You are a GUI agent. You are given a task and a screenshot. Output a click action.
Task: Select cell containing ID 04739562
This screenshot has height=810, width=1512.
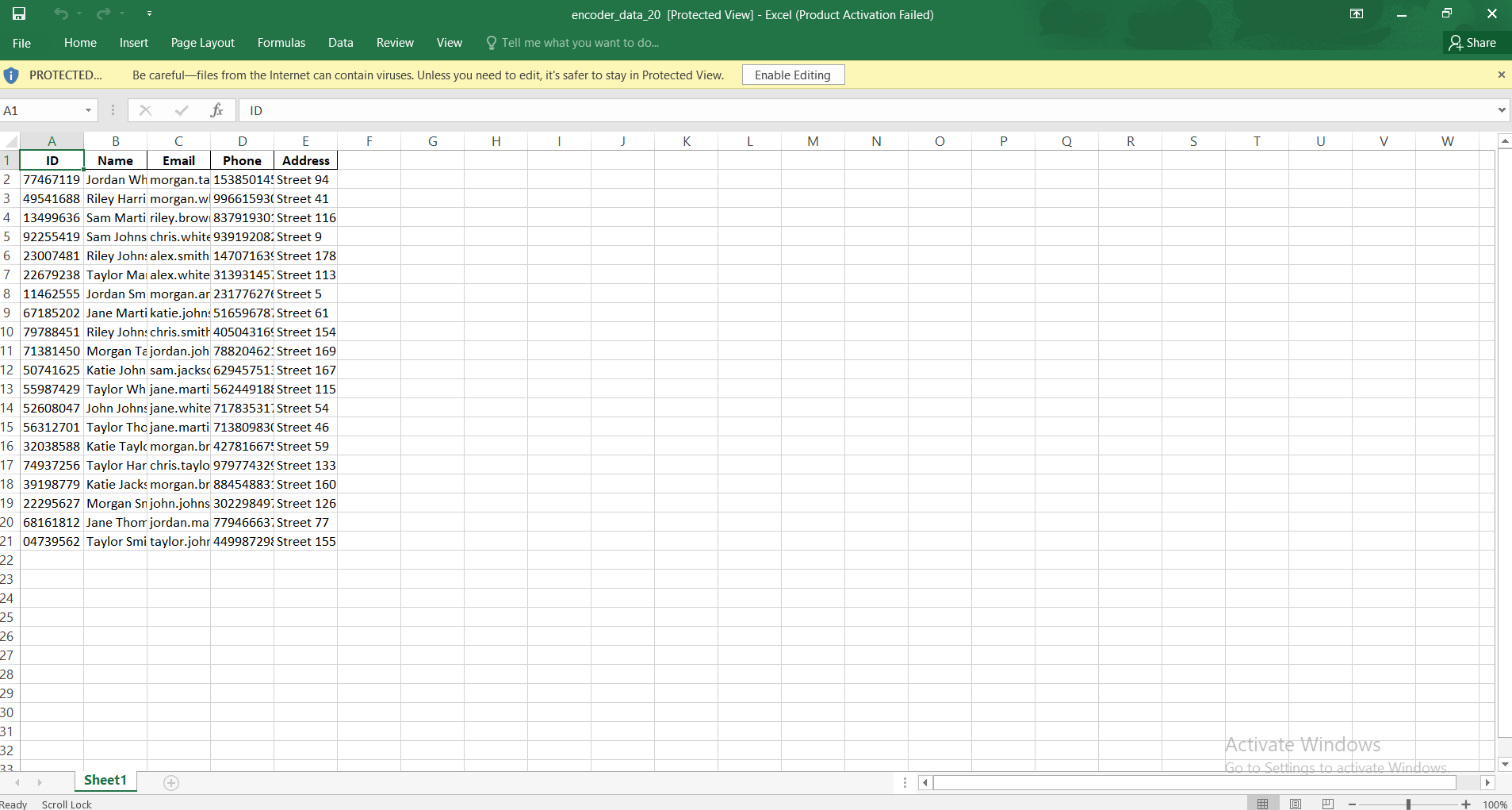point(52,541)
